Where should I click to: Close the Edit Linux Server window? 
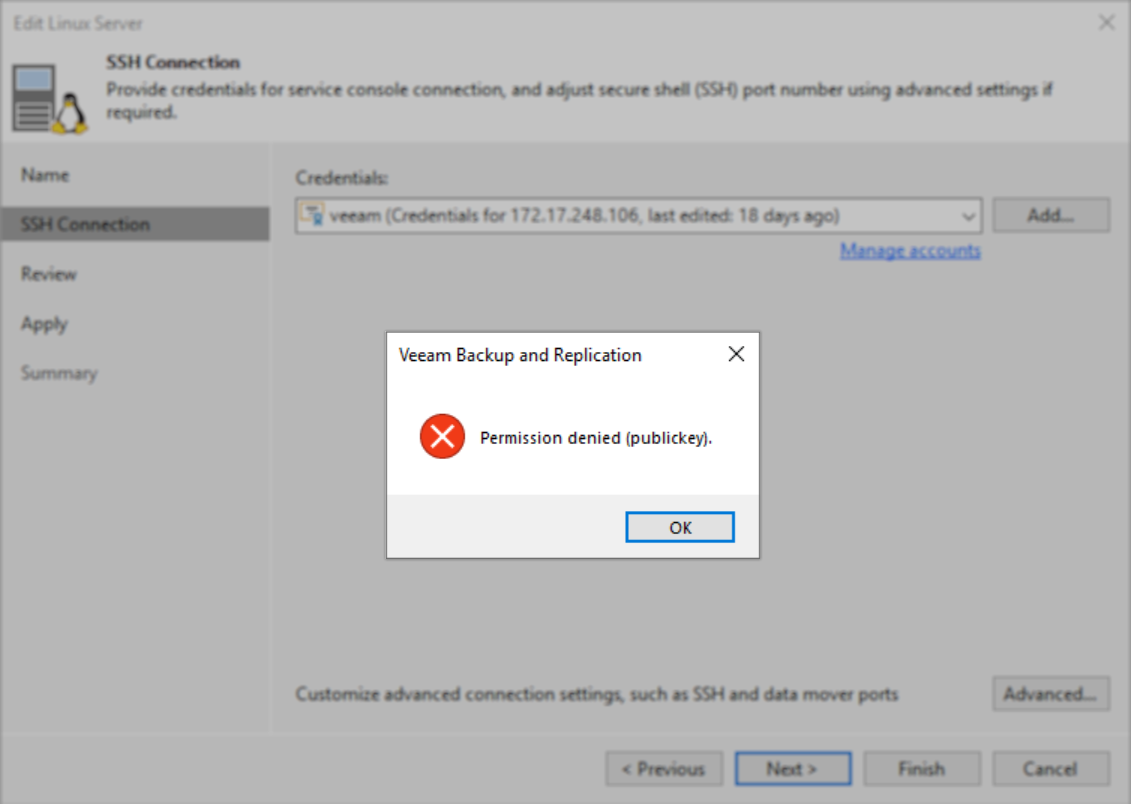pos(1106,22)
